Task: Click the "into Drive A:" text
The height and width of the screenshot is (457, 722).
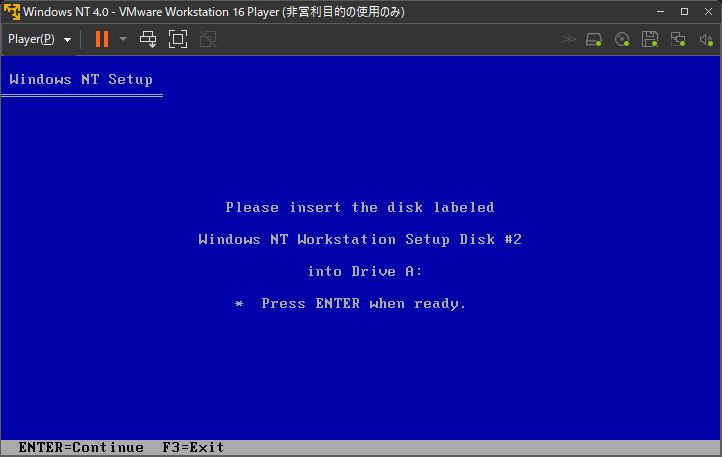Action: (365, 271)
